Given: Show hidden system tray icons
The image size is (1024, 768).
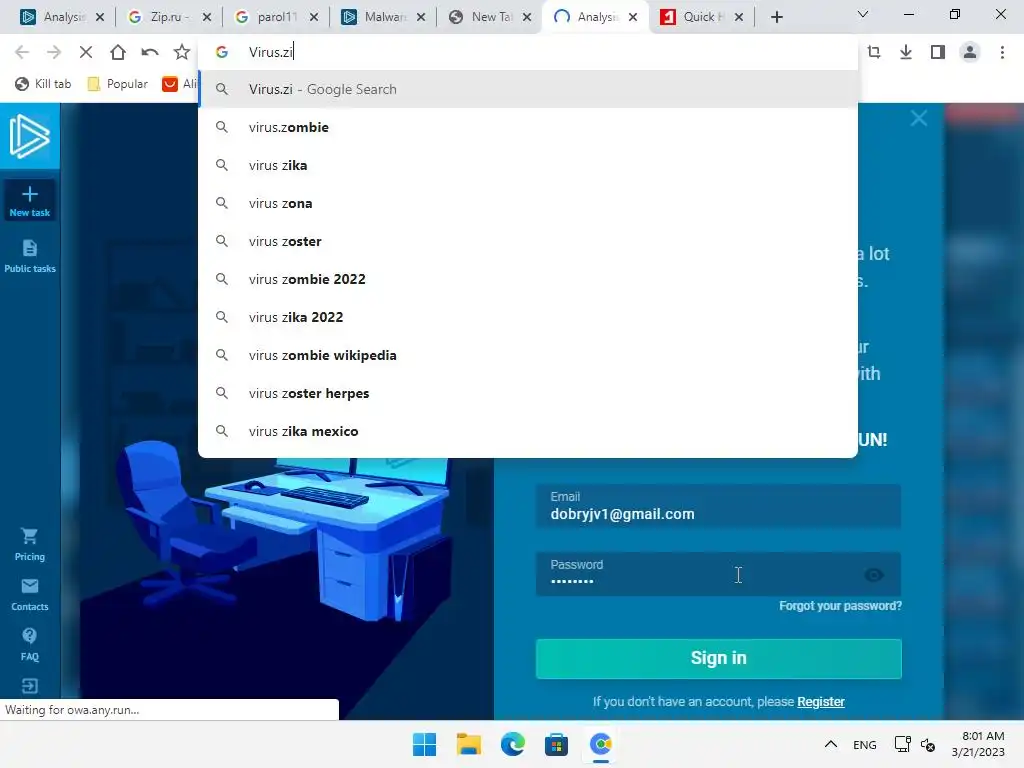Looking at the screenshot, I should click(831, 744).
